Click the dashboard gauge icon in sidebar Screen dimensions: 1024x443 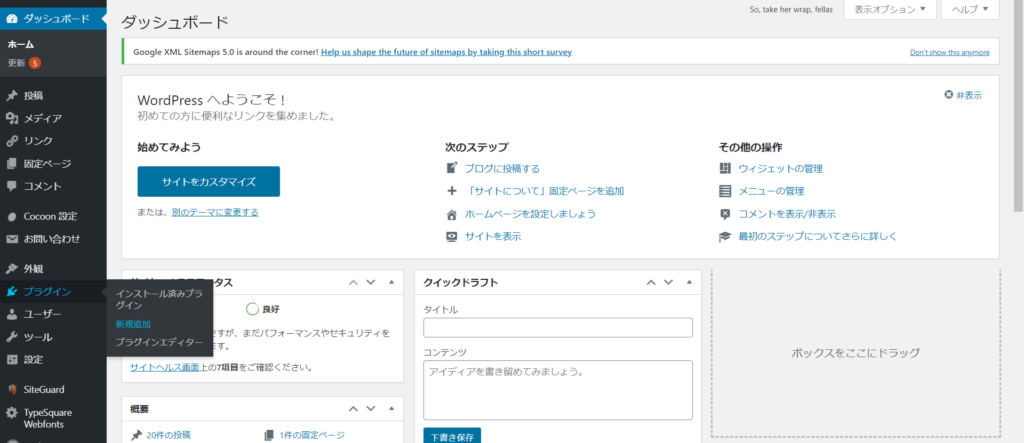coord(11,19)
